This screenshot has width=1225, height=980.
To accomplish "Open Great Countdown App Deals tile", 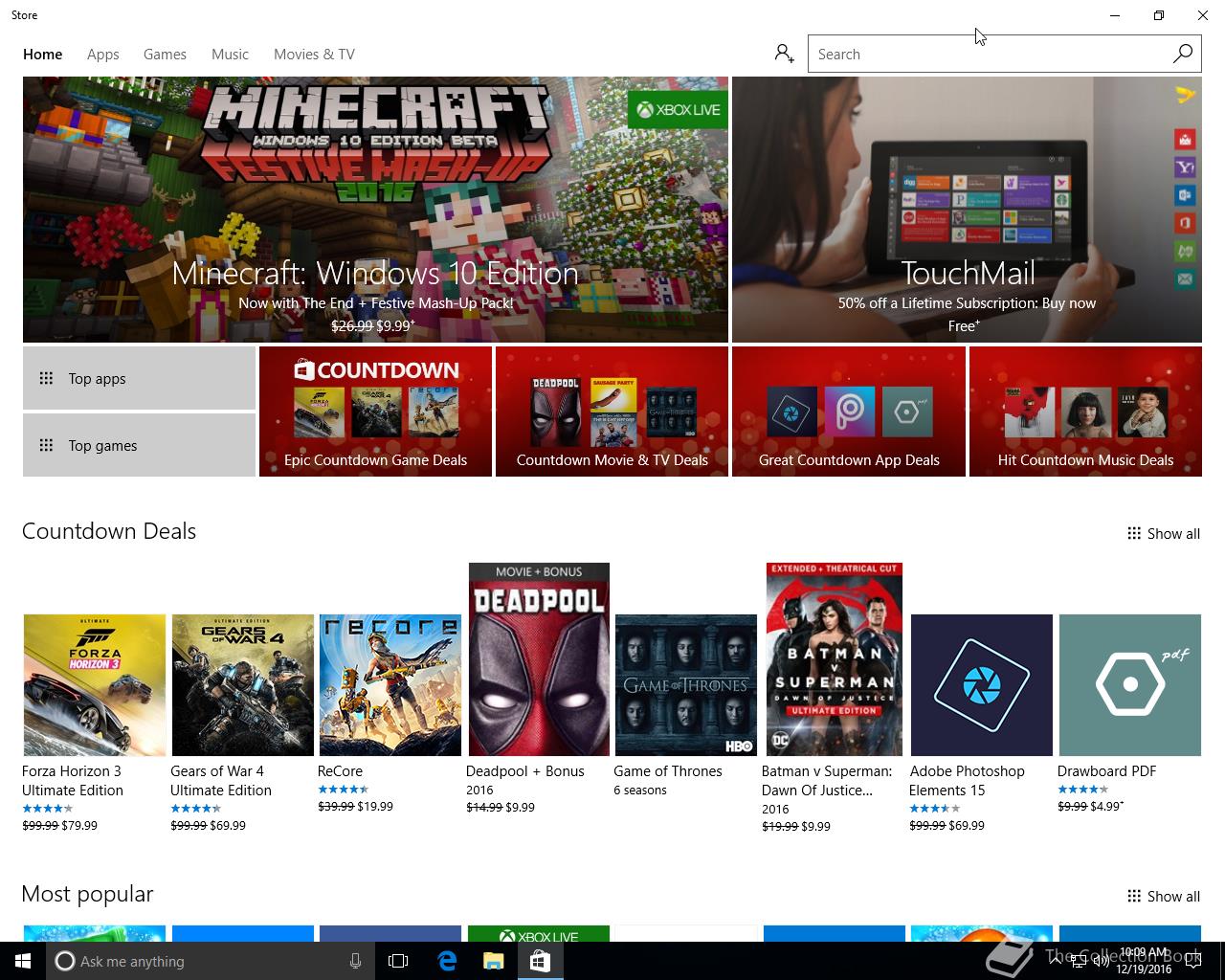I will (849, 412).
